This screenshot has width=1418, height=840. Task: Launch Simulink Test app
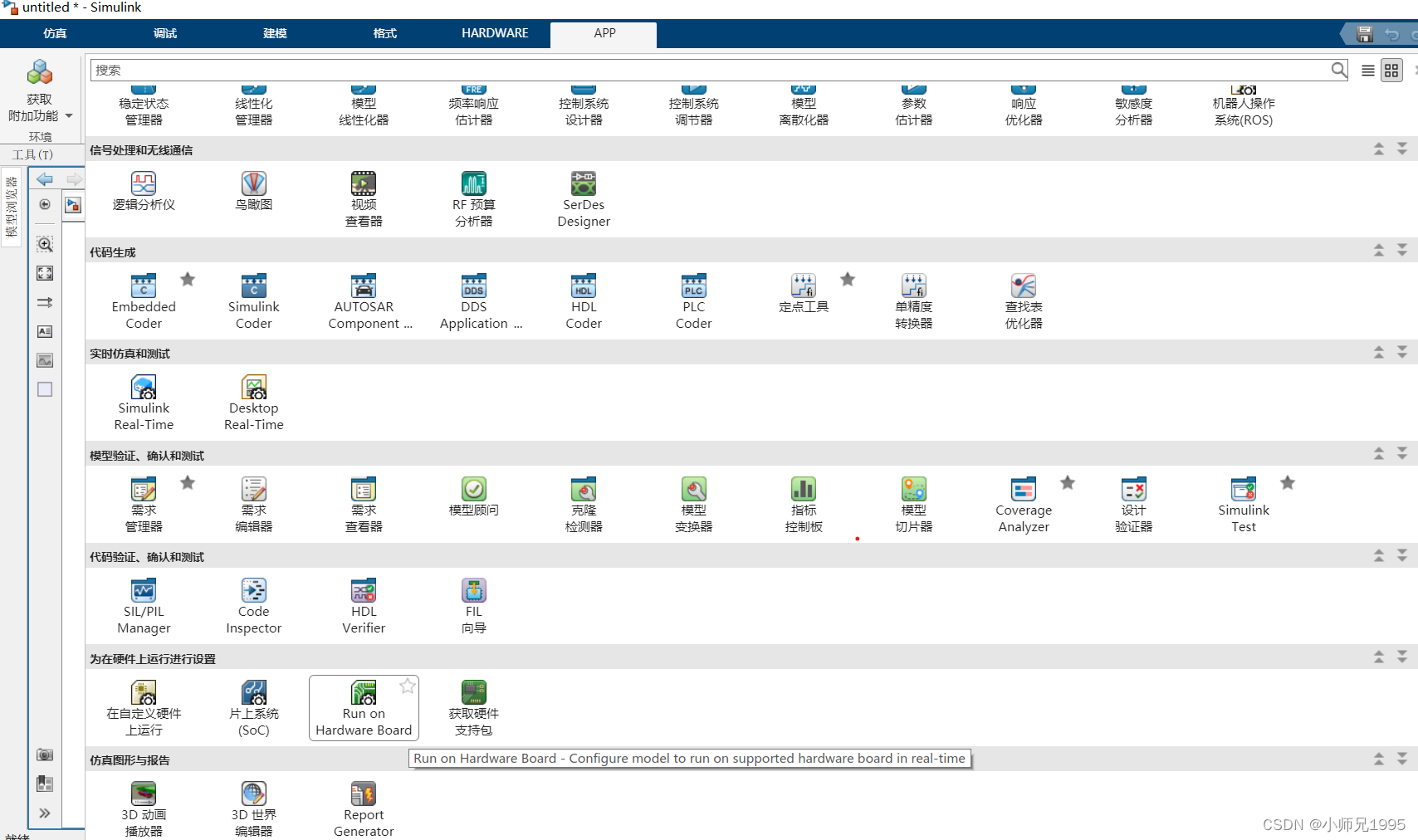[x=1244, y=505]
